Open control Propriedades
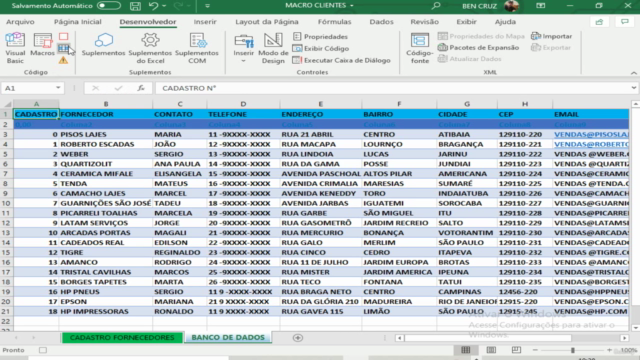The width and height of the screenshot is (640, 360). [x=320, y=37]
